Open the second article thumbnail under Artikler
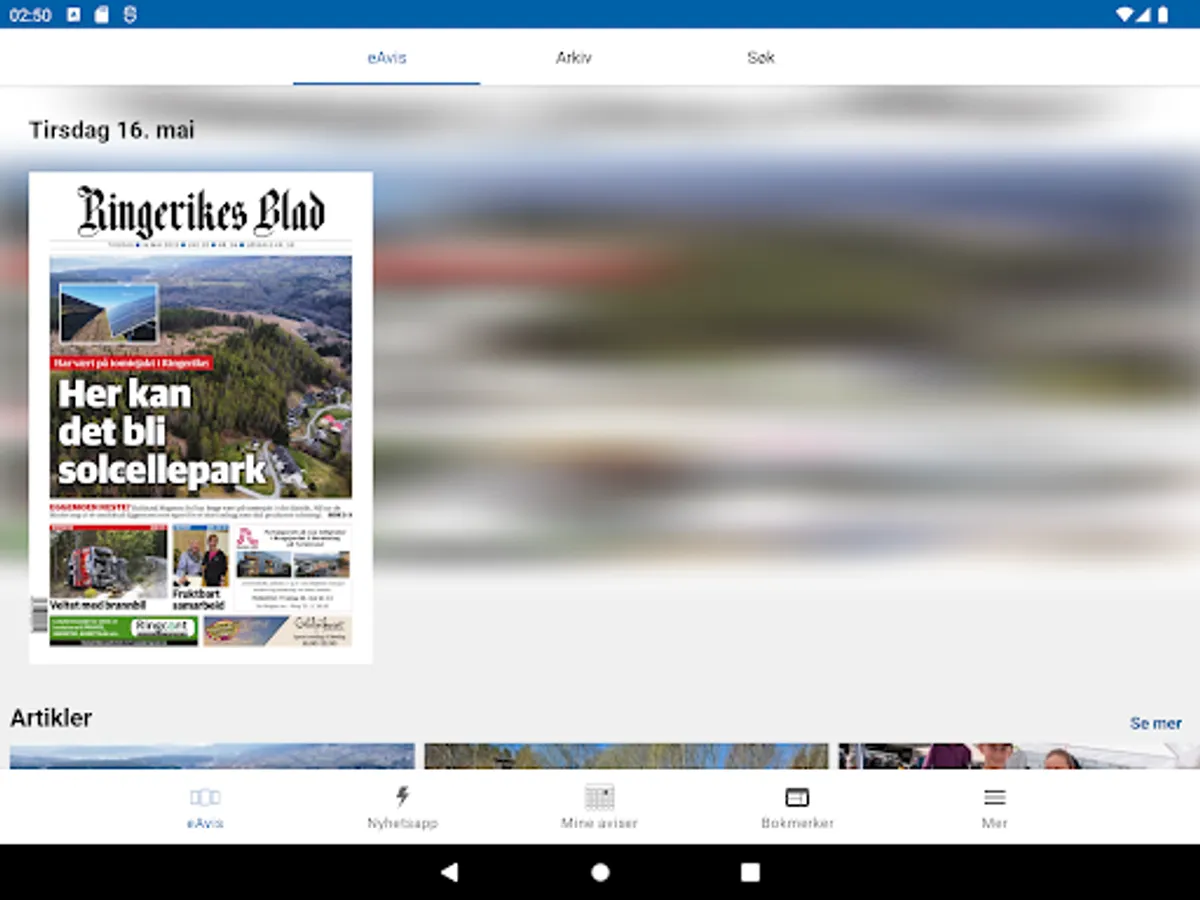This screenshot has height=900, width=1200. click(626, 756)
